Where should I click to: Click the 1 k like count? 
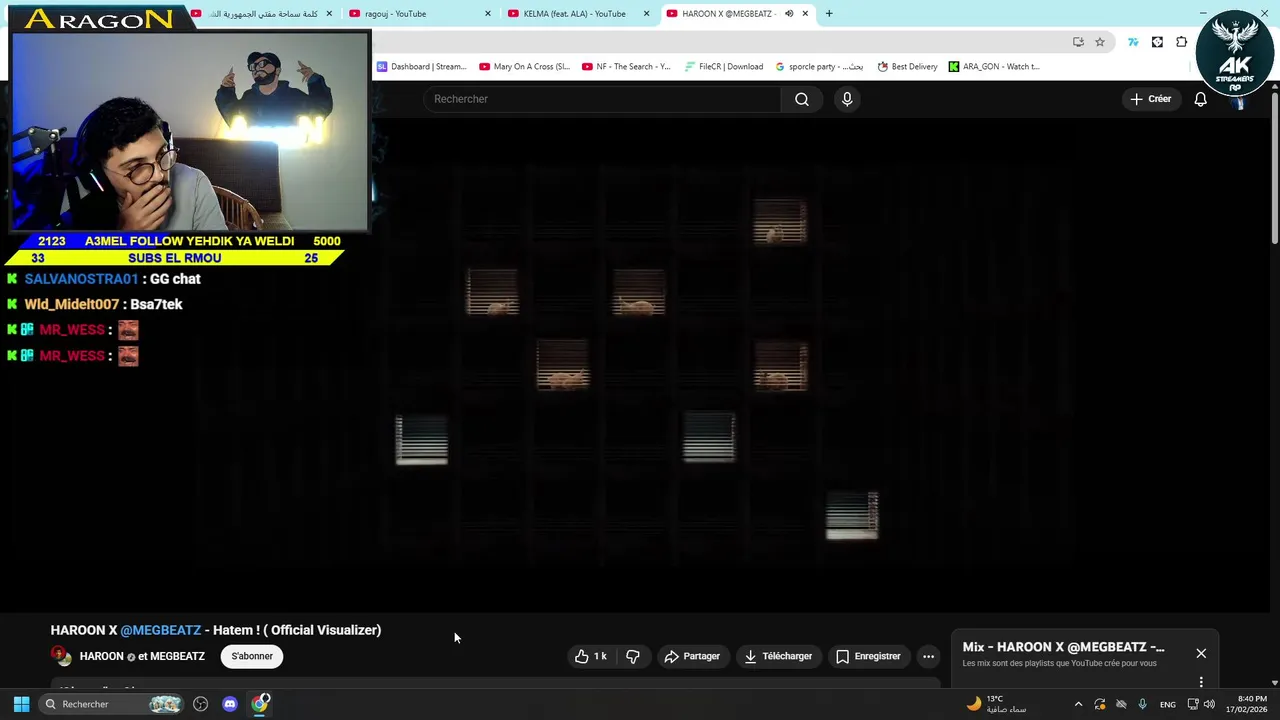(x=600, y=656)
